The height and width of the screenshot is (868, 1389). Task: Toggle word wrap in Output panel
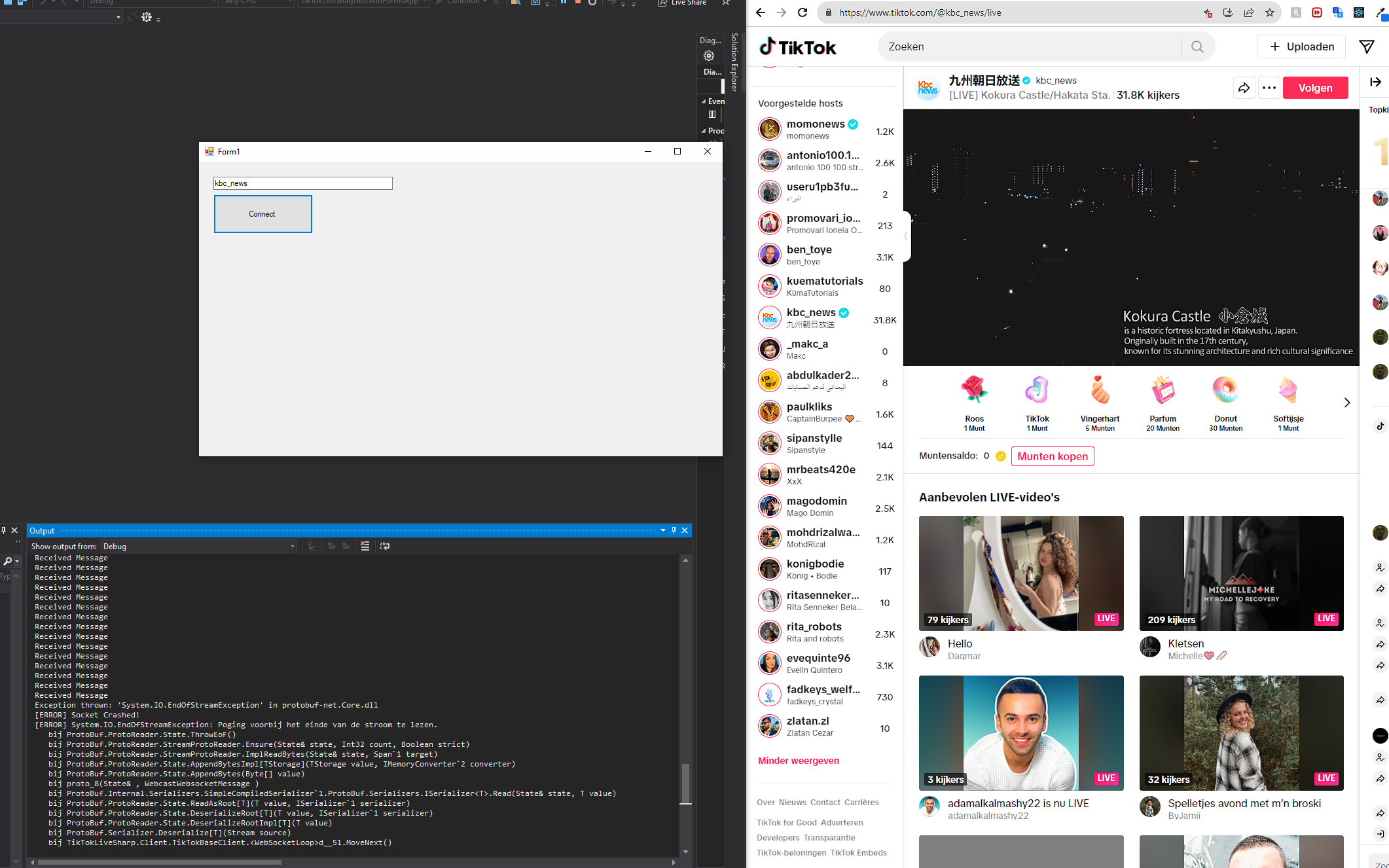tap(385, 546)
